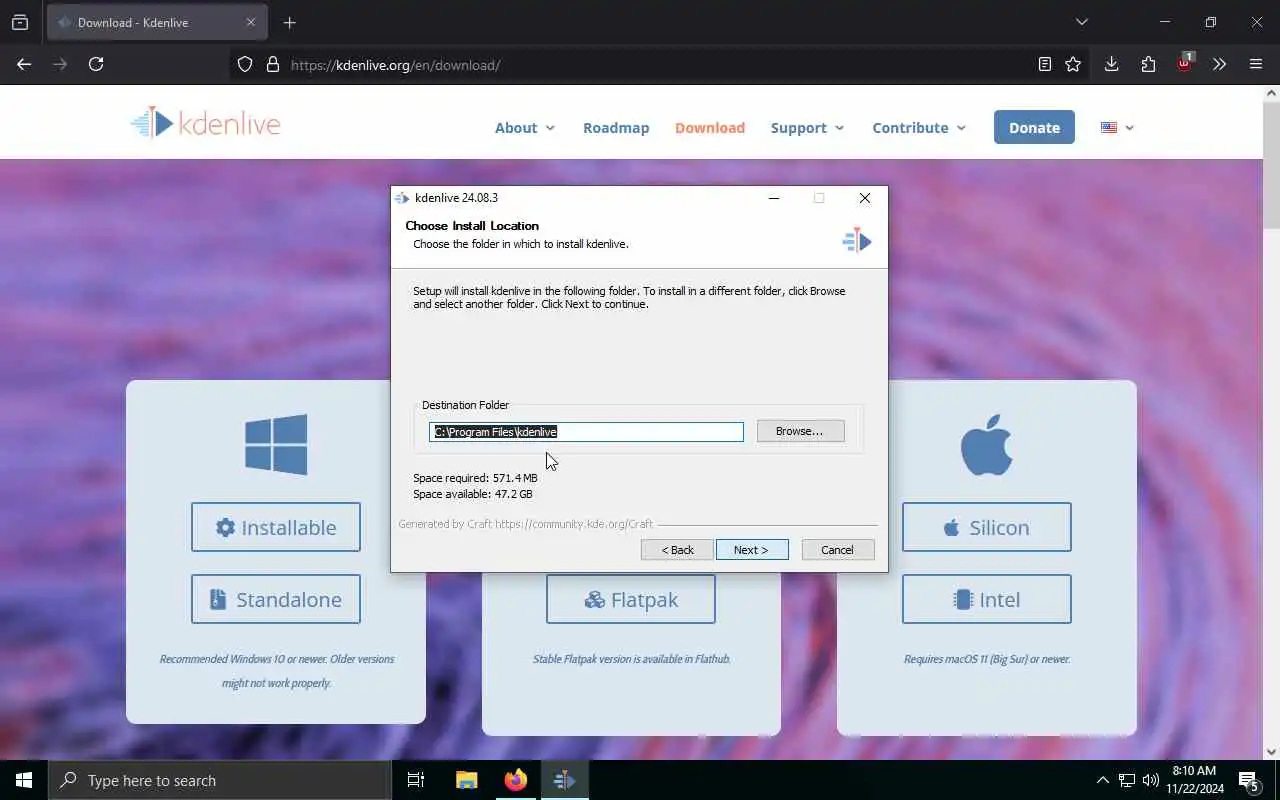The width and height of the screenshot is (1280, 800).
Task: Open Task View on taskbar
Action: tap(416, 780)
